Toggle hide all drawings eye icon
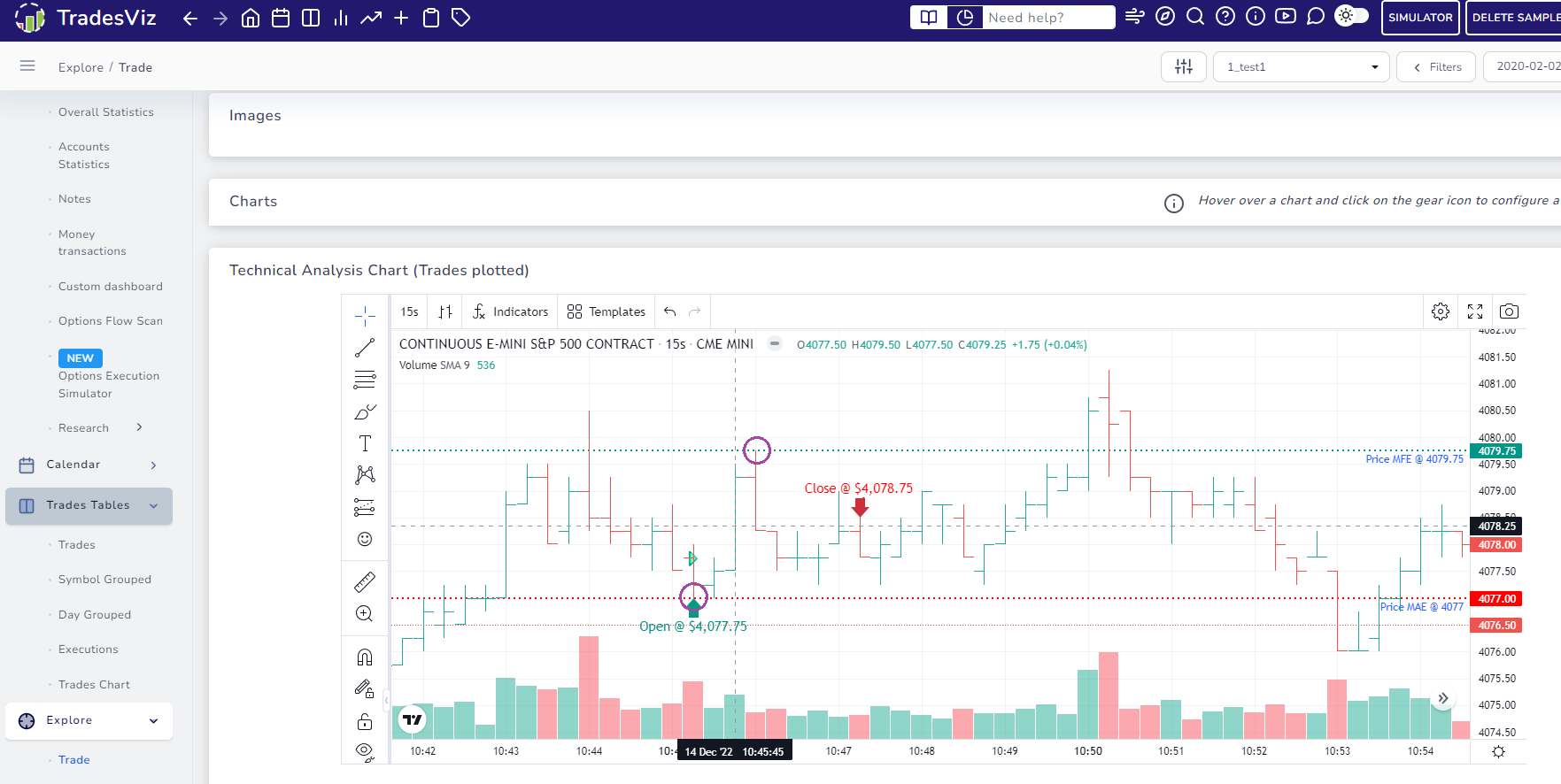 click(365, 753)
